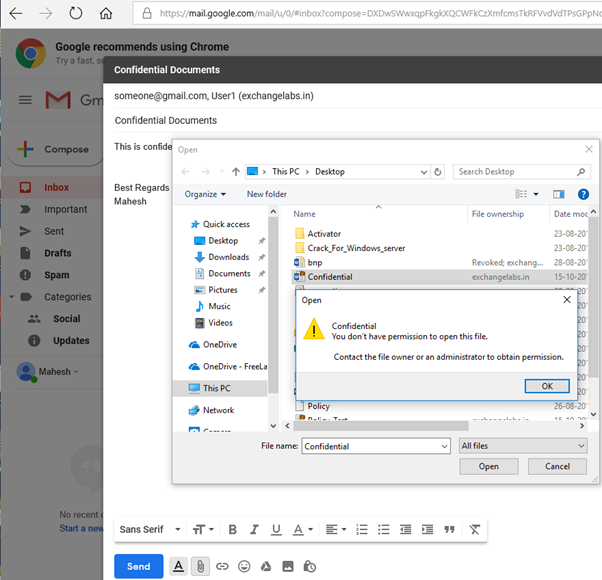
Task: Open the All files type dropdown
Action: click(523, 446)
